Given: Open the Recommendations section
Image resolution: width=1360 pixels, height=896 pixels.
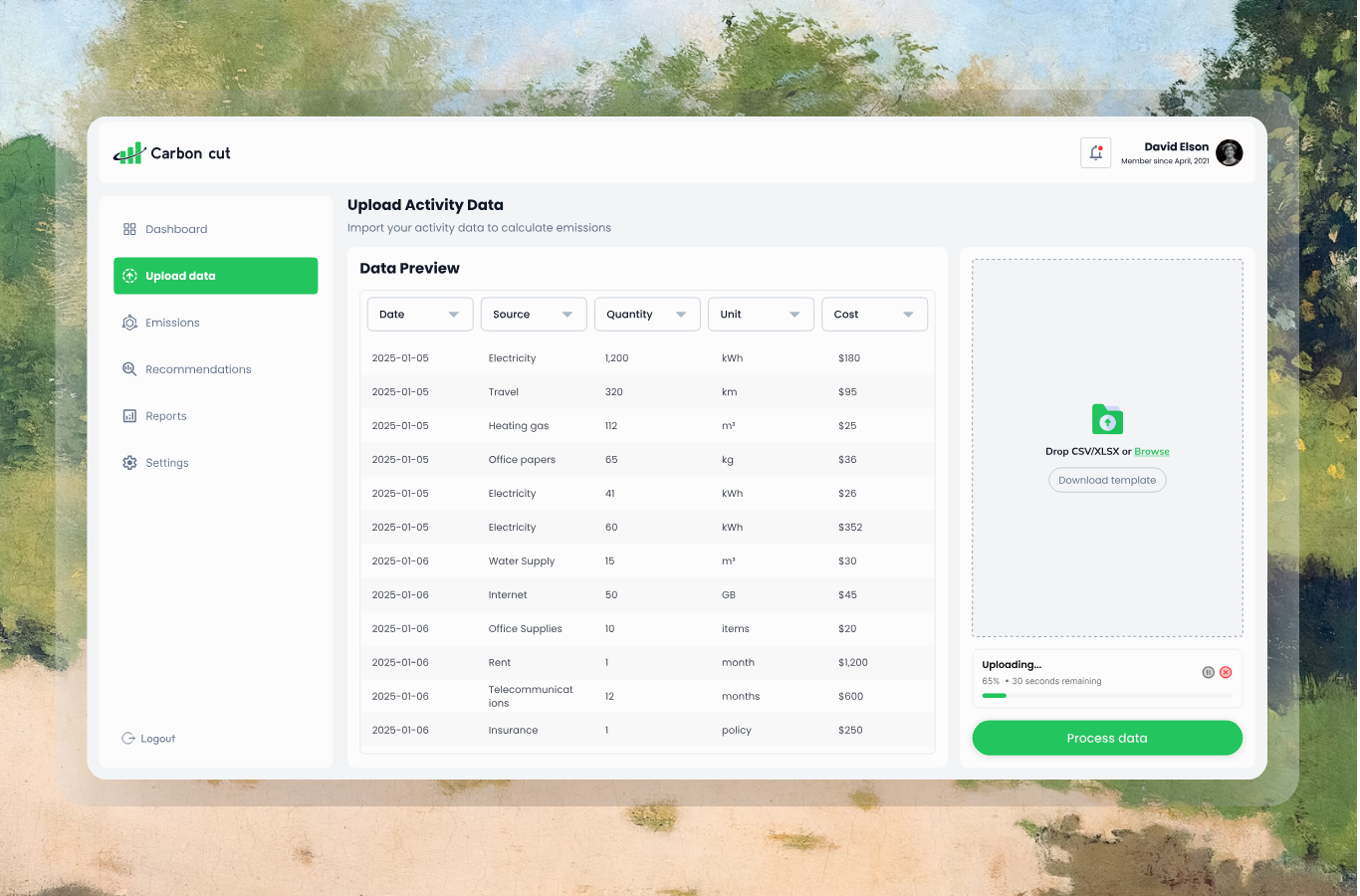Looking at the screenshot, I should coord(197,369).
